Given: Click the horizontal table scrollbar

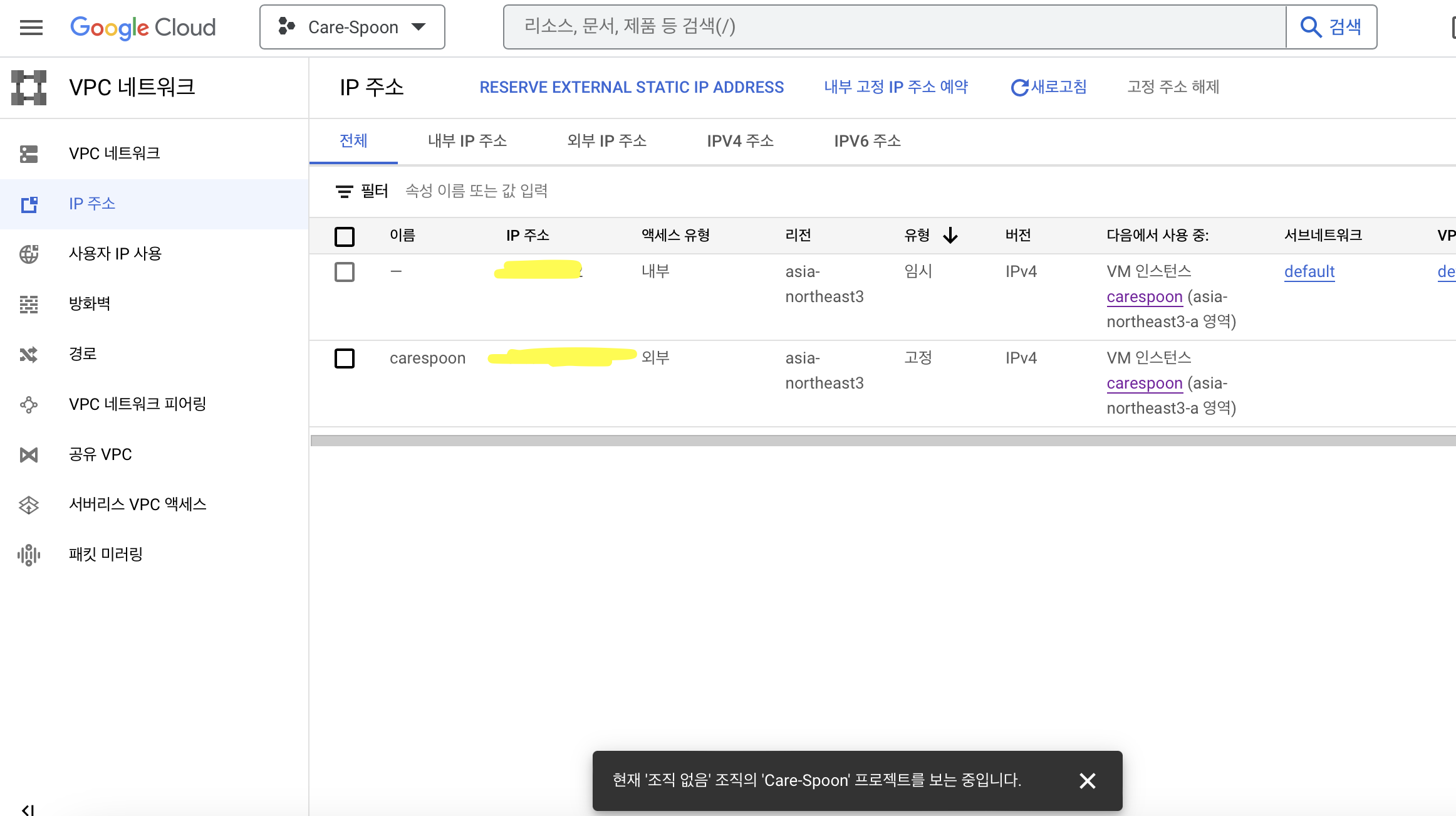Looking at the screenshot, I should pyautogui.click(x=877, y=441).
